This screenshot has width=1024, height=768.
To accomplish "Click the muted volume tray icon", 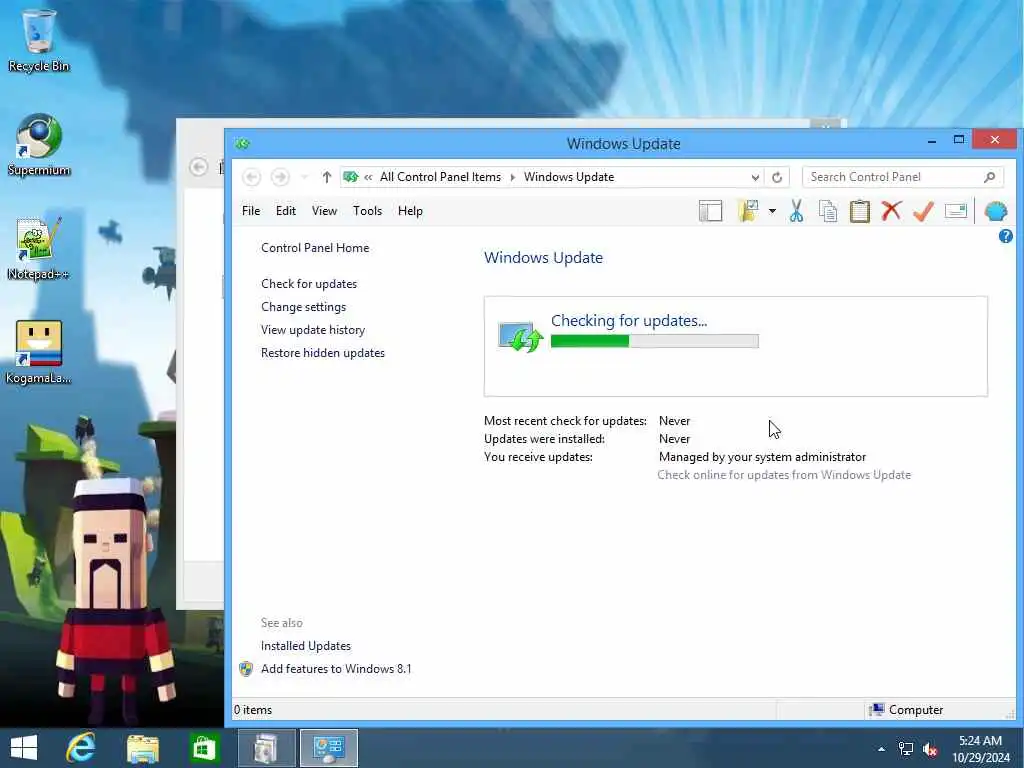I will 930,749.
